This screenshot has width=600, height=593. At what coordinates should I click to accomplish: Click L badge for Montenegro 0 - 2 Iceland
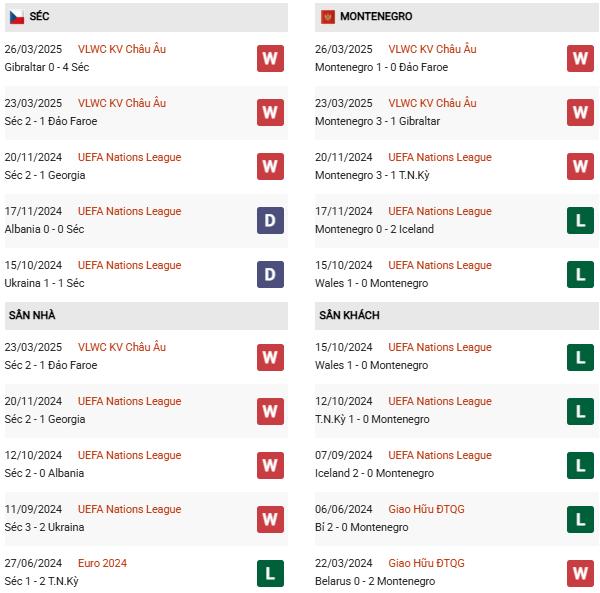click(x=580, y=220)
